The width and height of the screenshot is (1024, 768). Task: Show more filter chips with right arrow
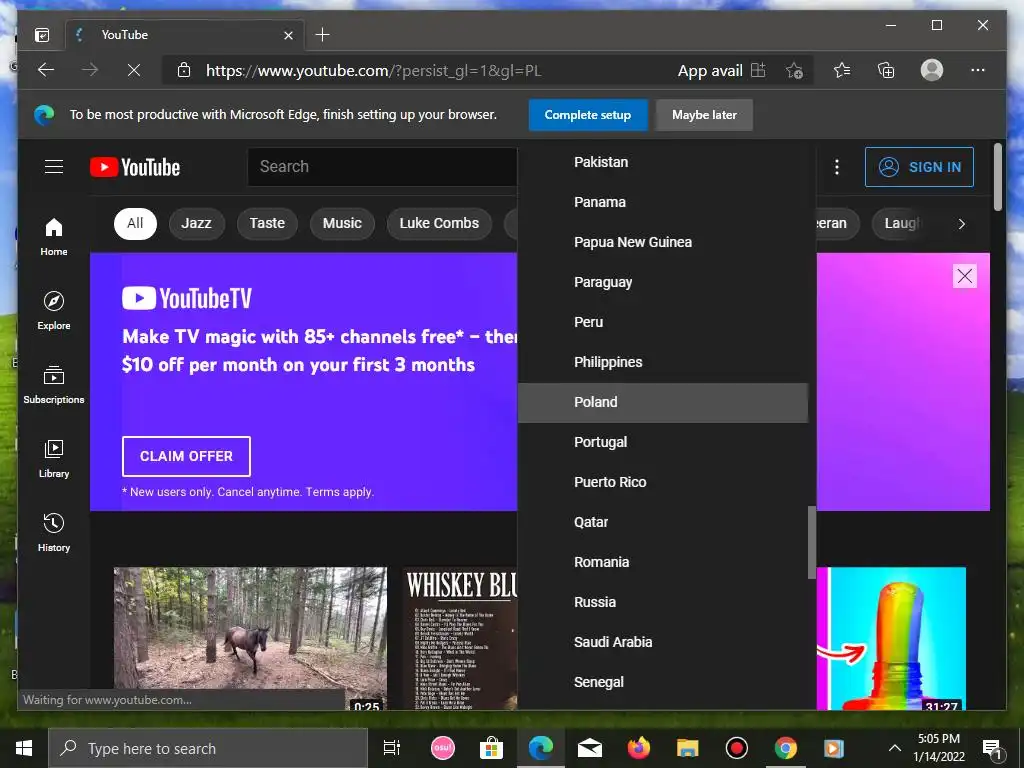(961, 224)
